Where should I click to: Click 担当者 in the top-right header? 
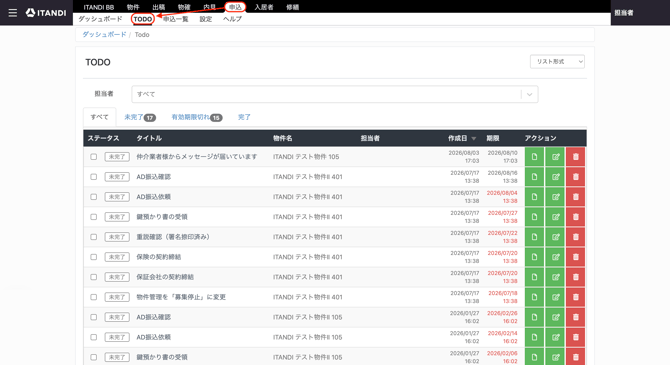pos(624,13)
